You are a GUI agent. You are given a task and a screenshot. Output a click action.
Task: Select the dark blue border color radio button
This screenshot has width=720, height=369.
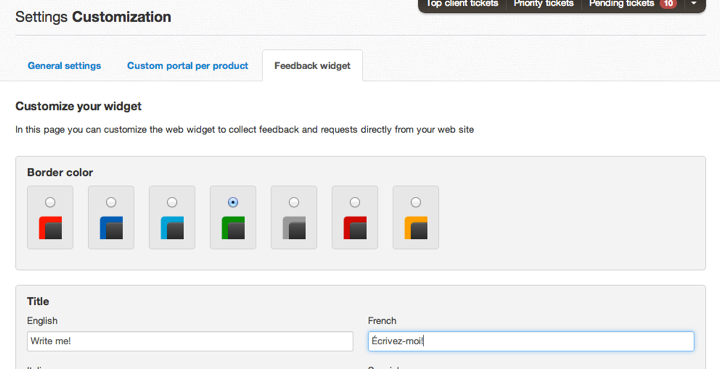(111, 202)
